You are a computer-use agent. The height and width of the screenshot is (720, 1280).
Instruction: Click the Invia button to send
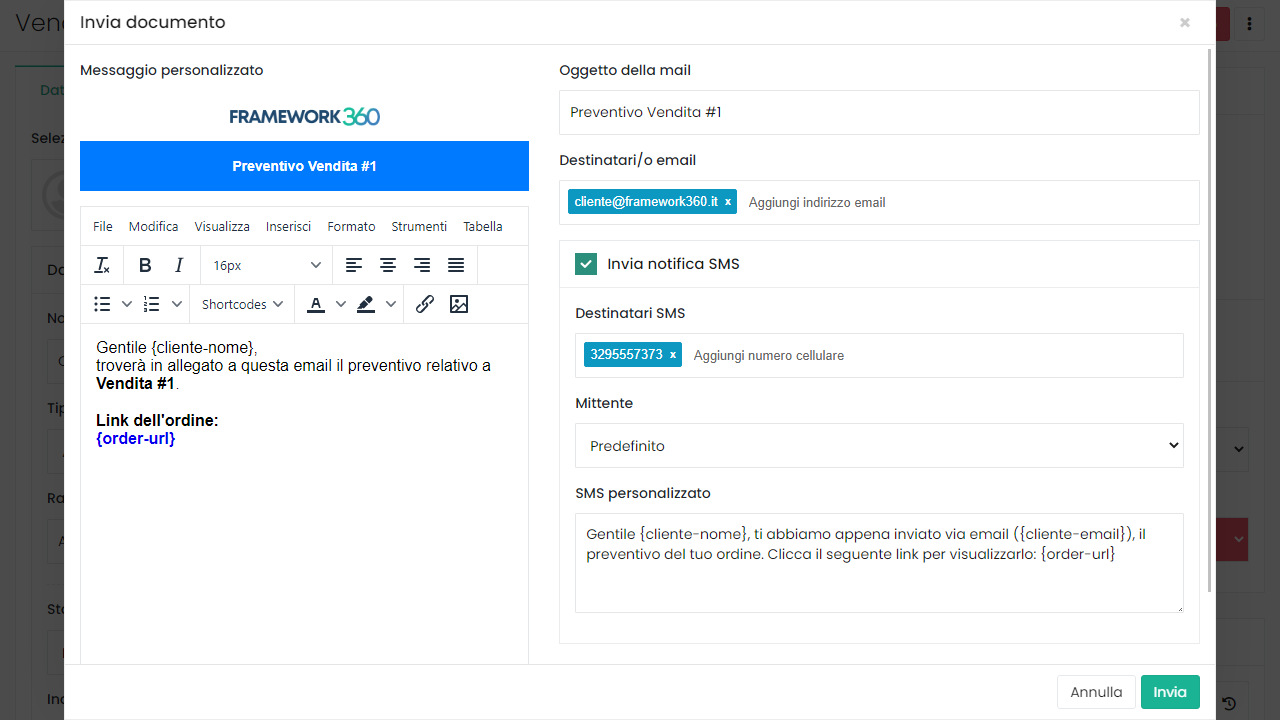(x=1170, y=692)
